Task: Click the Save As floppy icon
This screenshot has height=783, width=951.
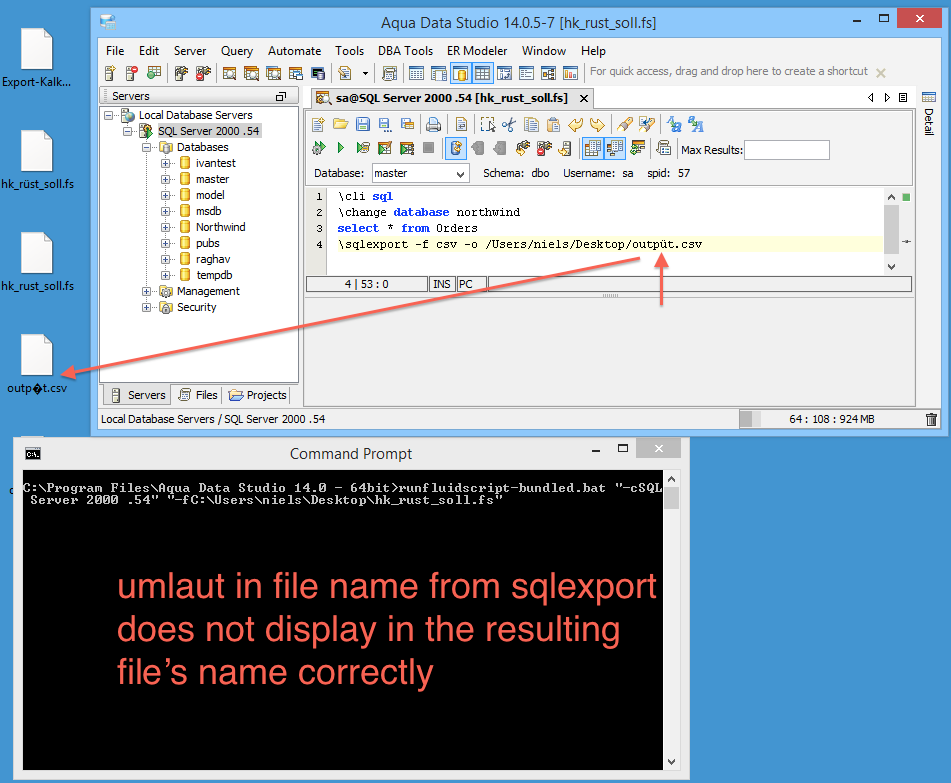Action: coord(385,124)
